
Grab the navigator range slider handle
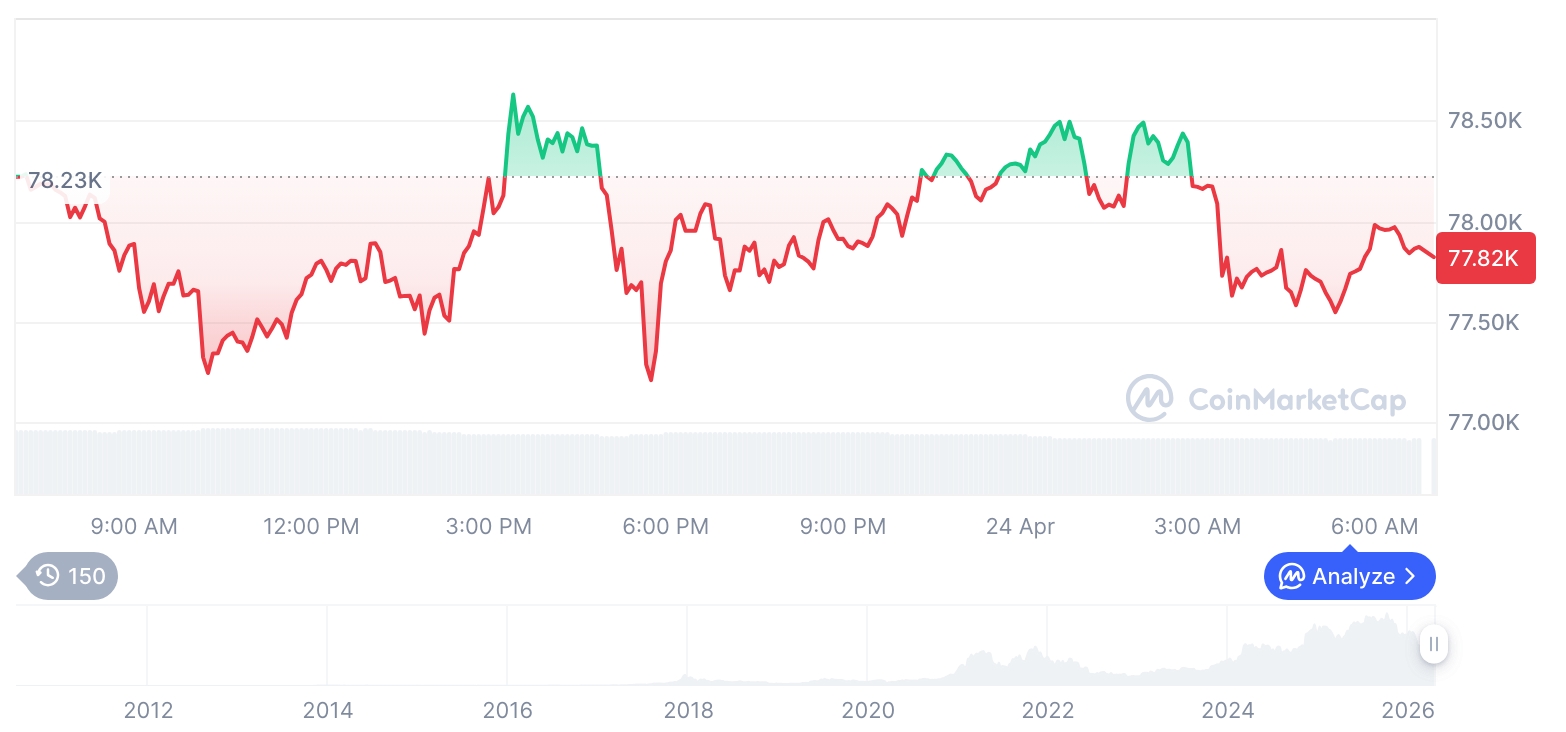click(1433, 644)
